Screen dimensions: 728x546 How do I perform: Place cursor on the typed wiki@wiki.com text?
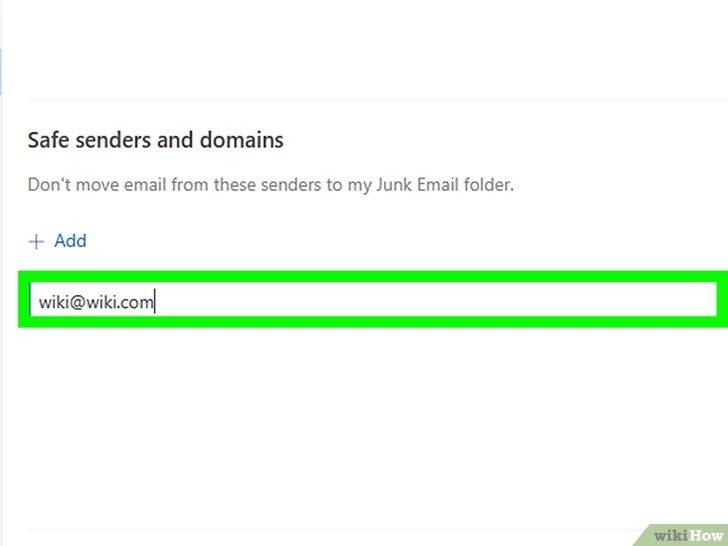pyautogui.click(x=96, y=302)
